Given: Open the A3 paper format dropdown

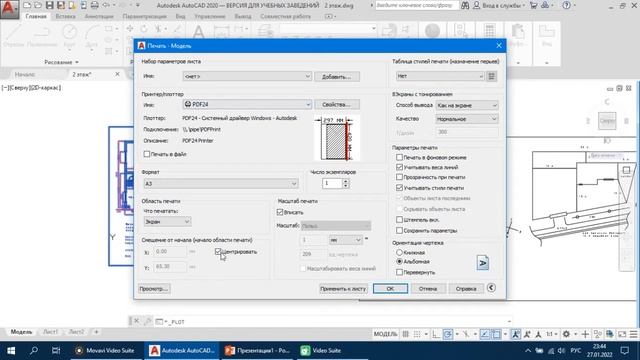Looking at the screenshot, I should (221, 184).
